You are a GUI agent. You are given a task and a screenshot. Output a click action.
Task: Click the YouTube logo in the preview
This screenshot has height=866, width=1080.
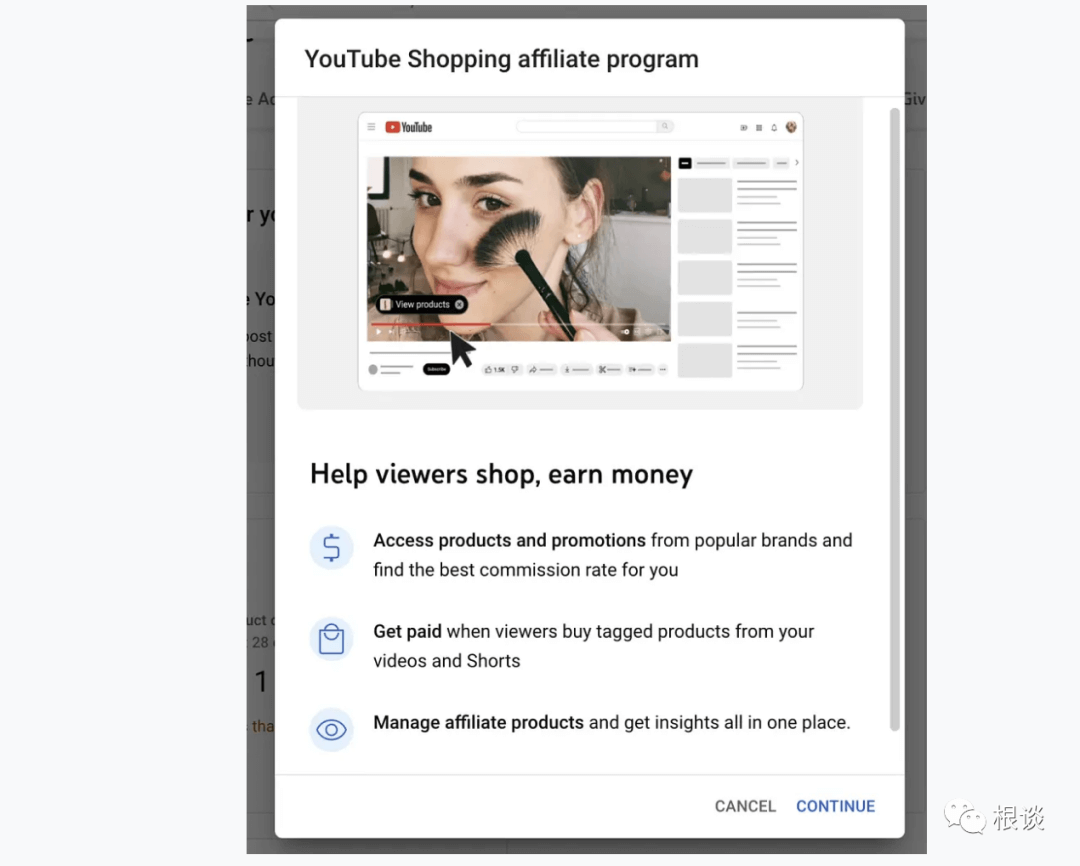[x=409, y=127]
